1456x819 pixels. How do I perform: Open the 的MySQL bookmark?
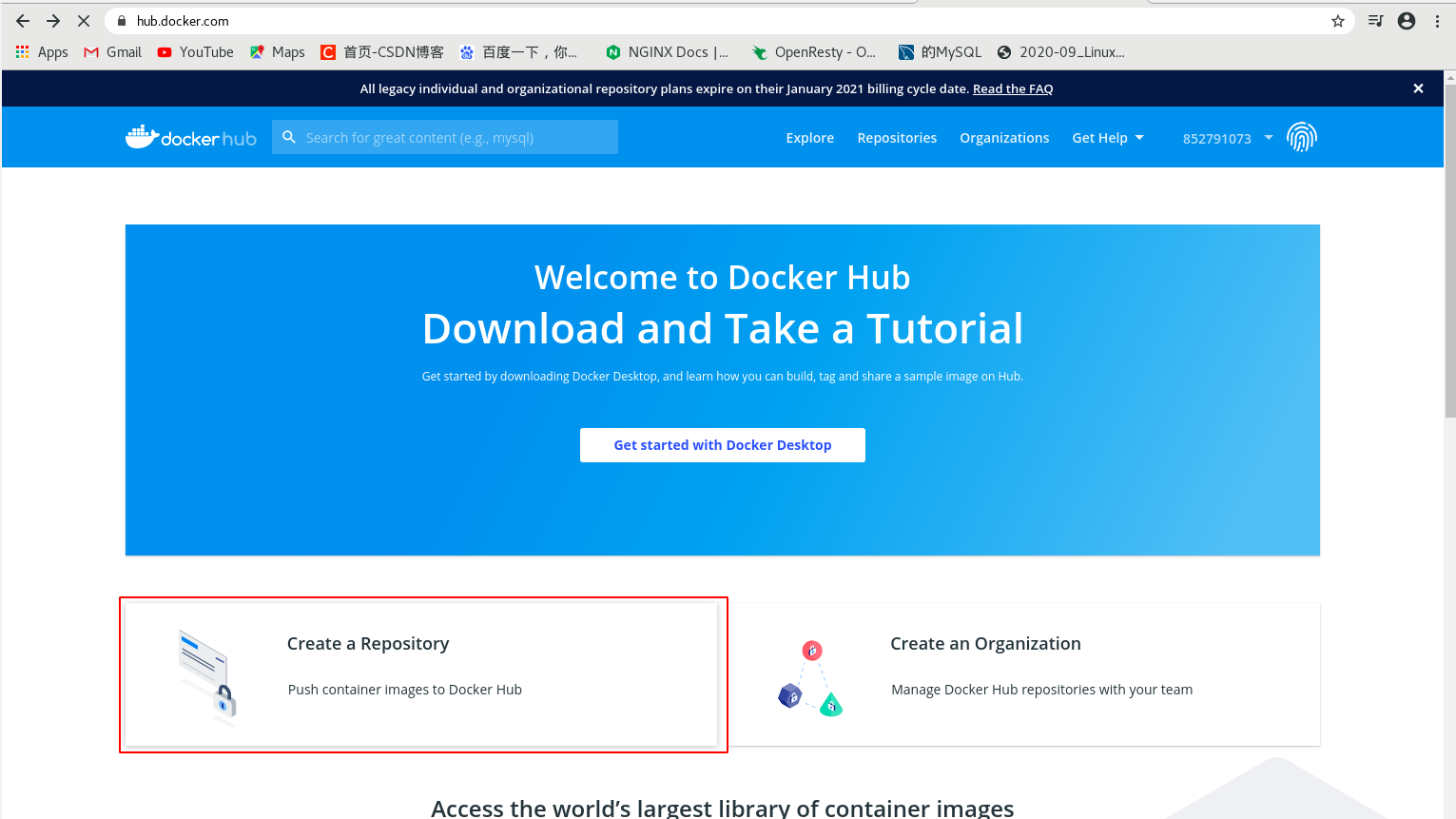[940, 52]
